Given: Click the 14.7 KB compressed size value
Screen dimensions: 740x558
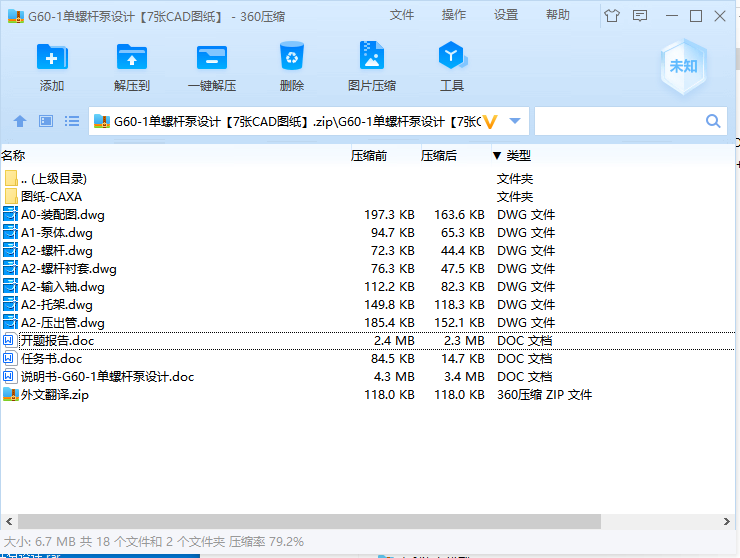Looking at the screenshot, I should point(462,358).
